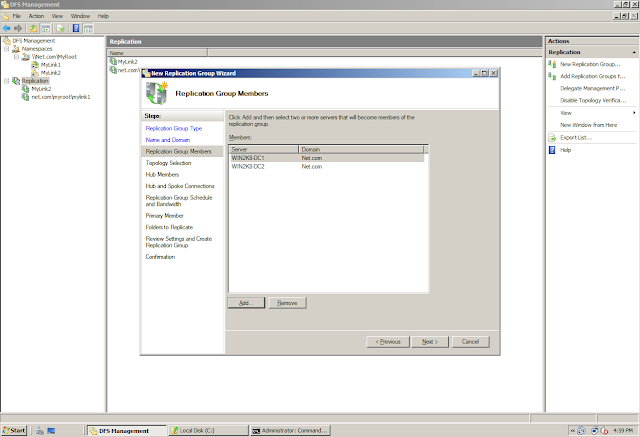
Task: Go to Name and Domain step link
Action: pyautogui.click(x=168, y=140)
